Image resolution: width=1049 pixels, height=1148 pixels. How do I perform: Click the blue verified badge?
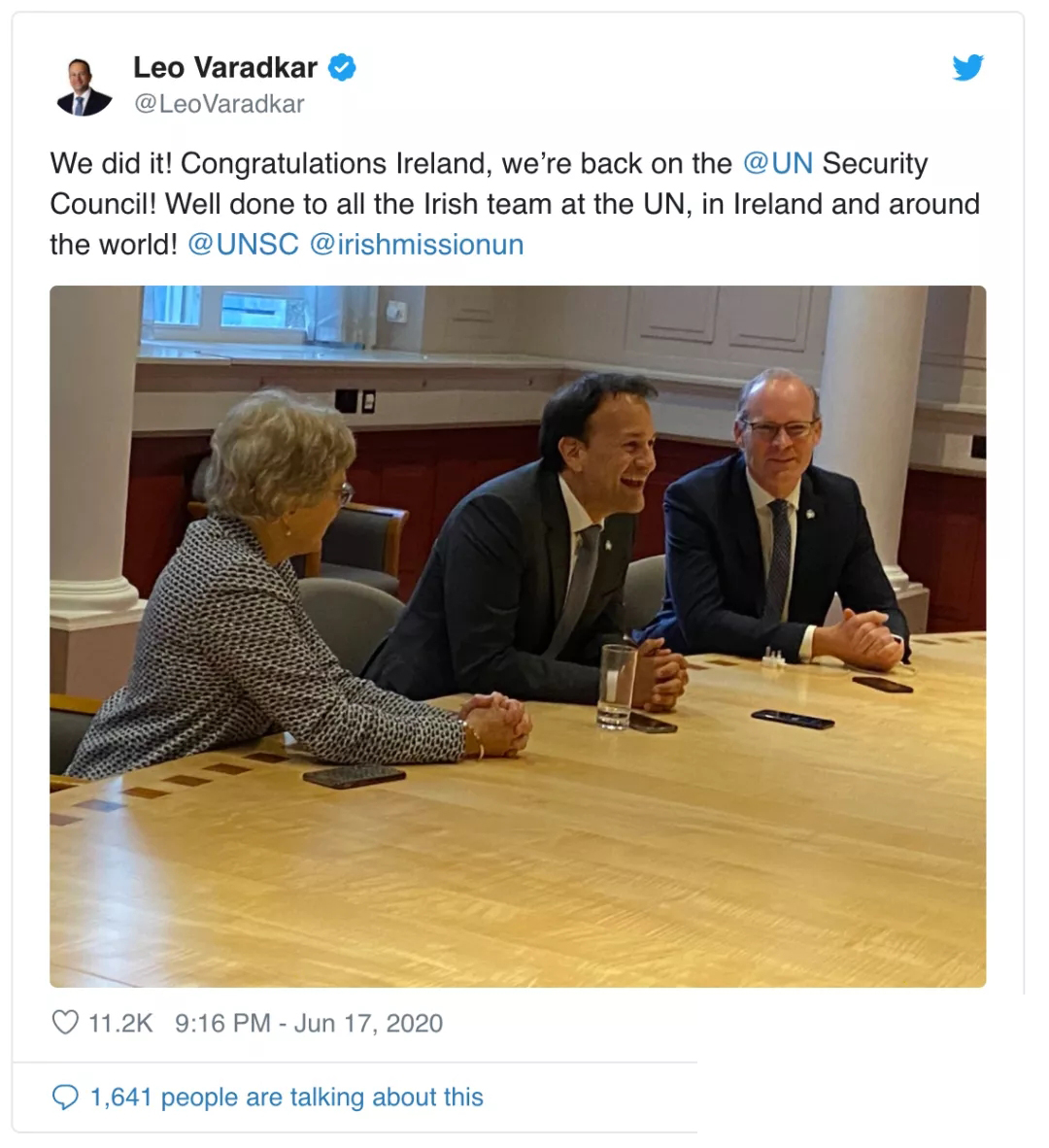341,67
